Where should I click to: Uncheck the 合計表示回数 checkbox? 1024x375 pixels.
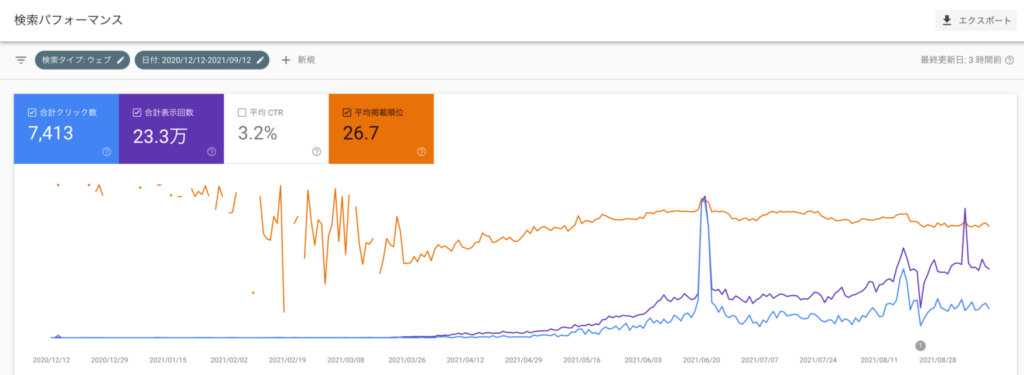pos(136,112)
